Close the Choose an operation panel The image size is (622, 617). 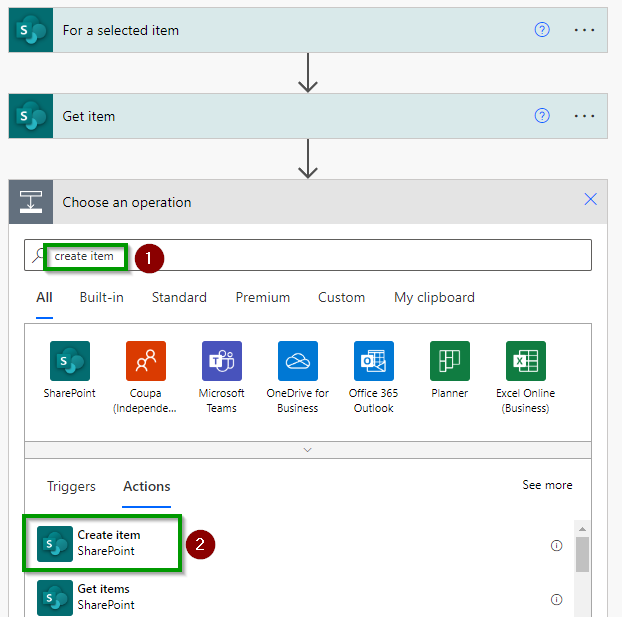pos(590,199)
